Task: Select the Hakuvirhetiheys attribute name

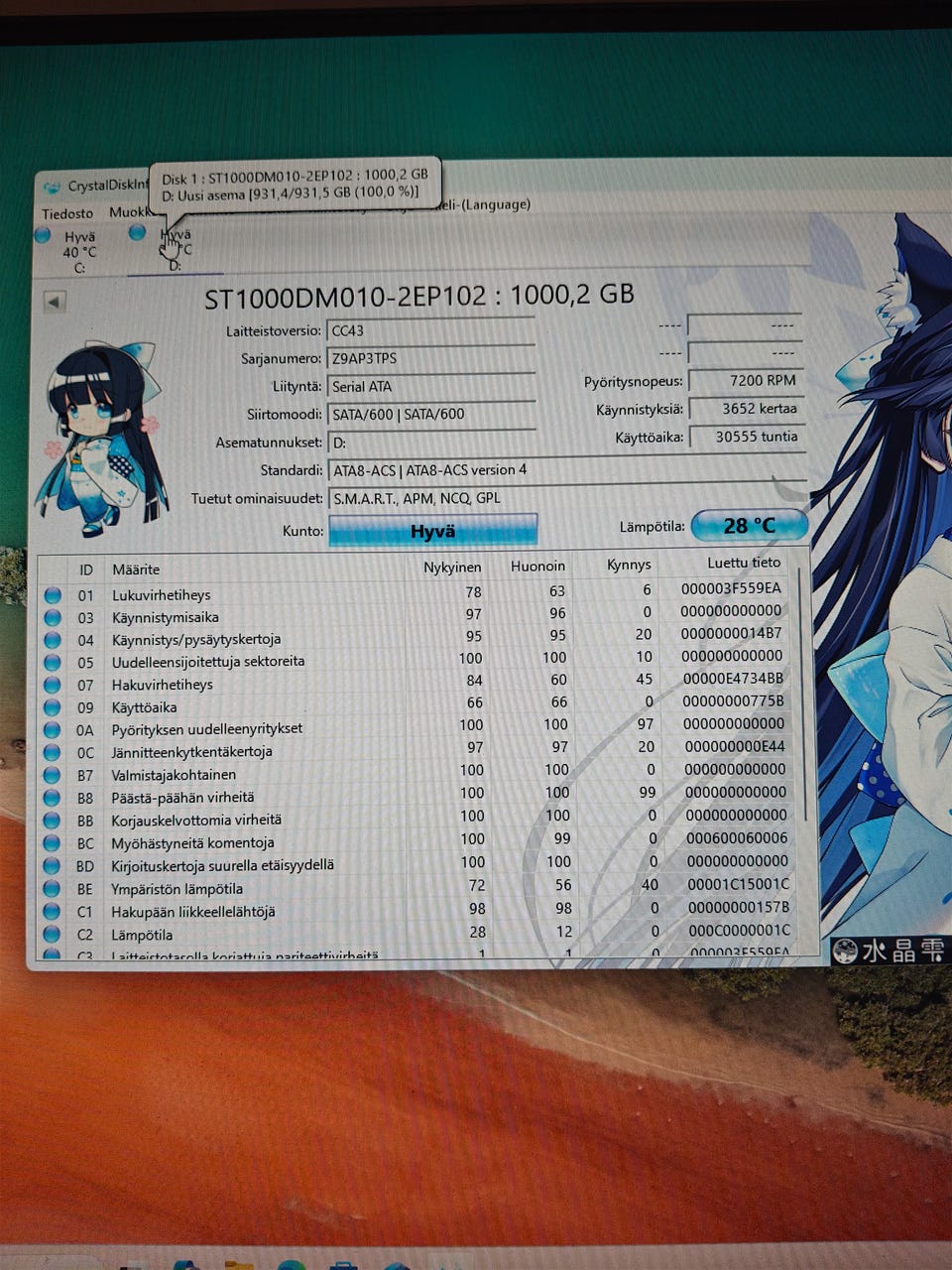Action: click(162, 685)
